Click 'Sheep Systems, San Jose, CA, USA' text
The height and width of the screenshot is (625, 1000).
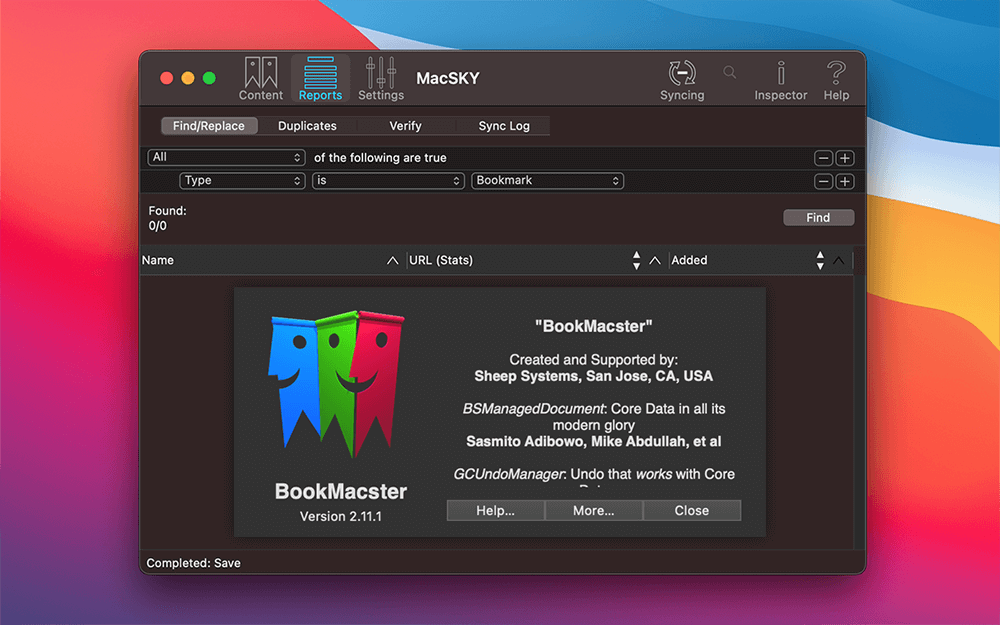593,376
